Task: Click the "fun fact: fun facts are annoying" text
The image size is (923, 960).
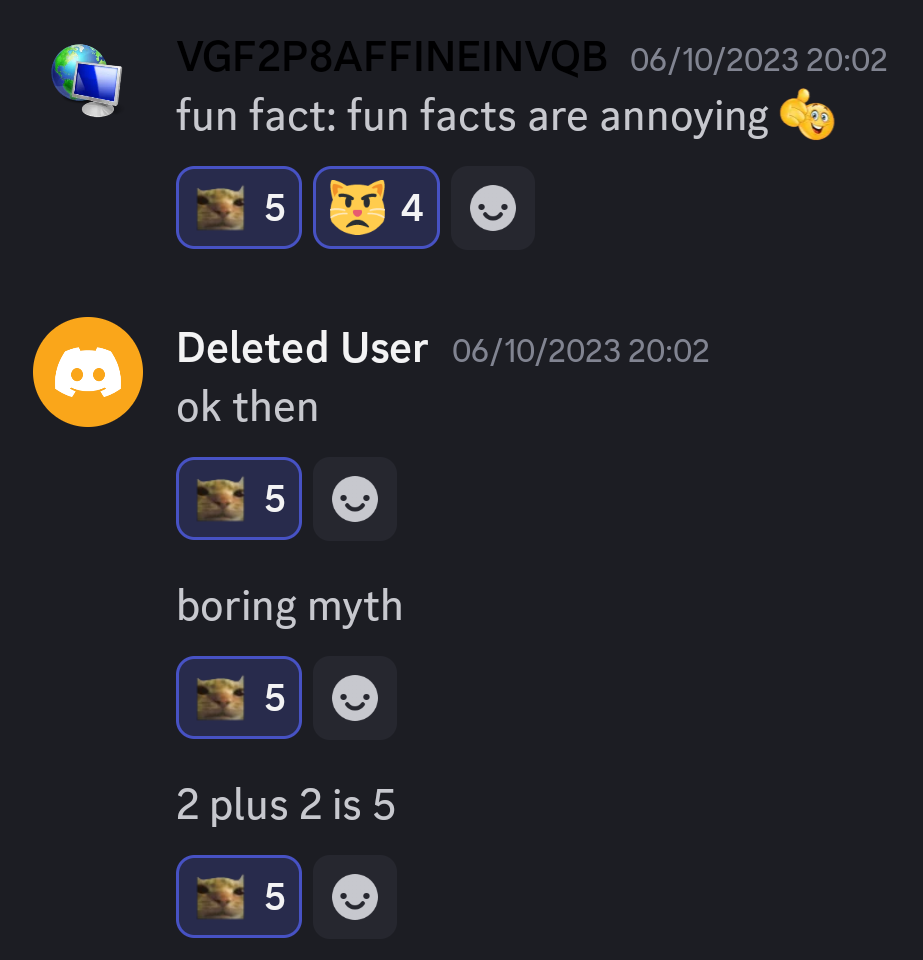Action: point(472,117)
